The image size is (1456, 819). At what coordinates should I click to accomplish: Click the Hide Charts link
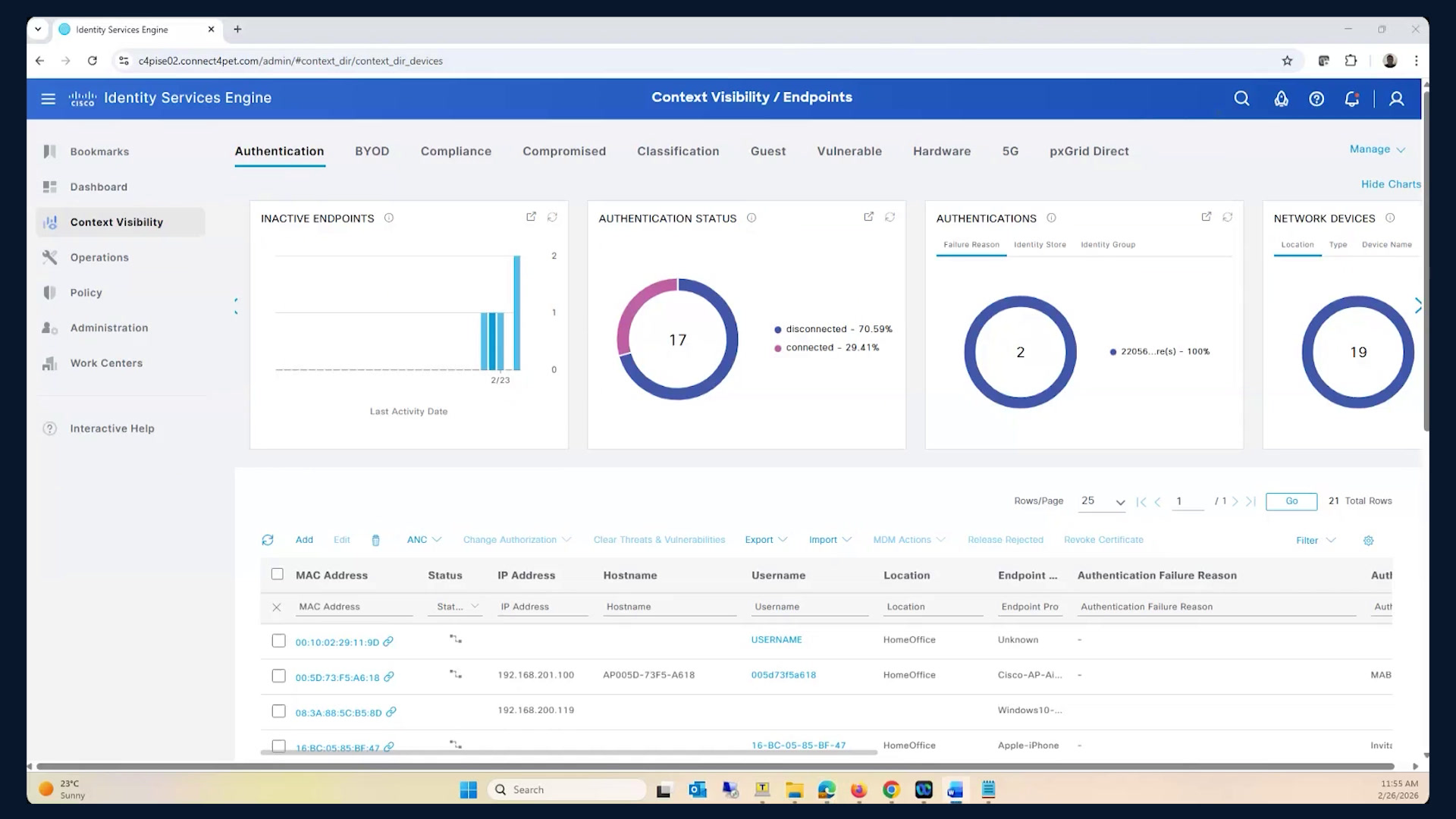point(1391,184)
